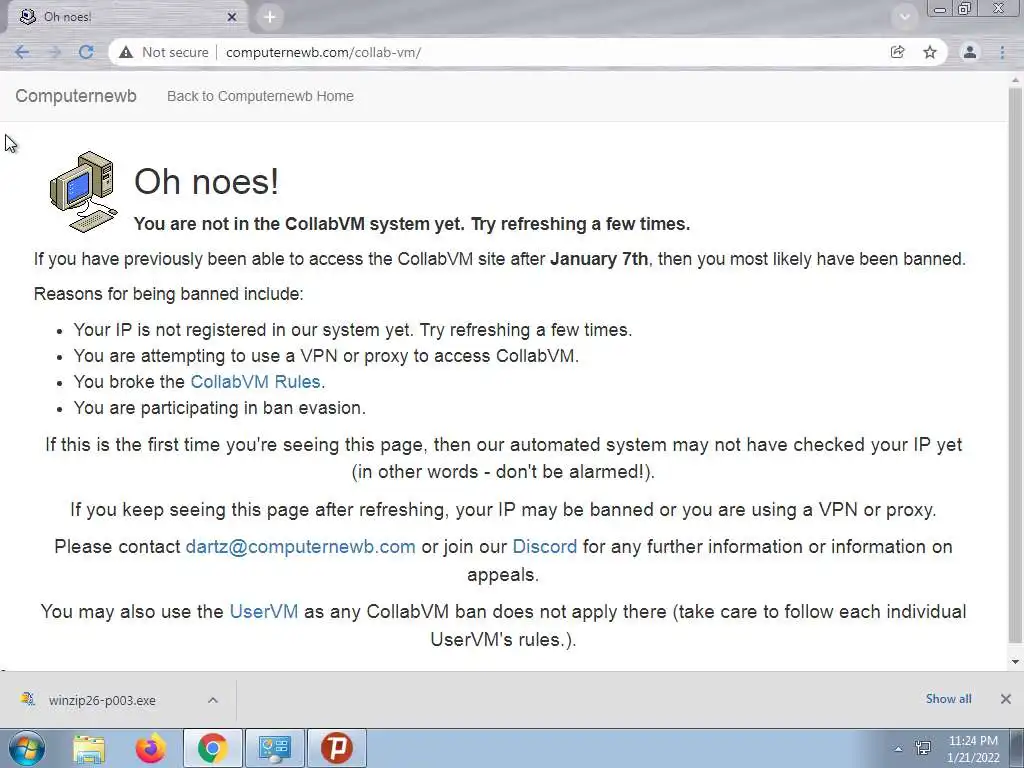This screenshot has height=768, width=1024.
Task: Close the Oh noes! tab
Action: (232, 17)
